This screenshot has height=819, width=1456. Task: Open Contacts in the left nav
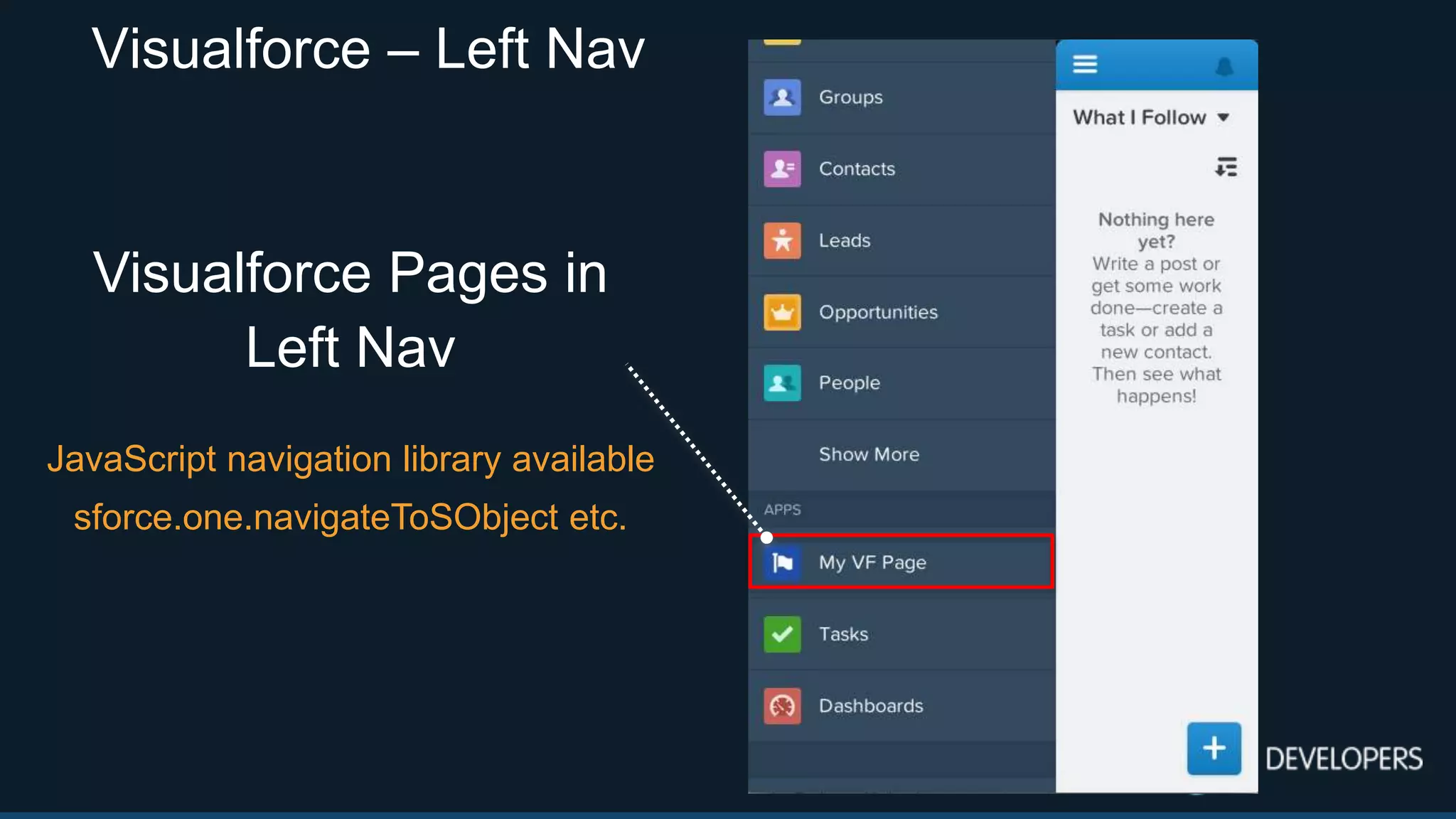(901, 169)
